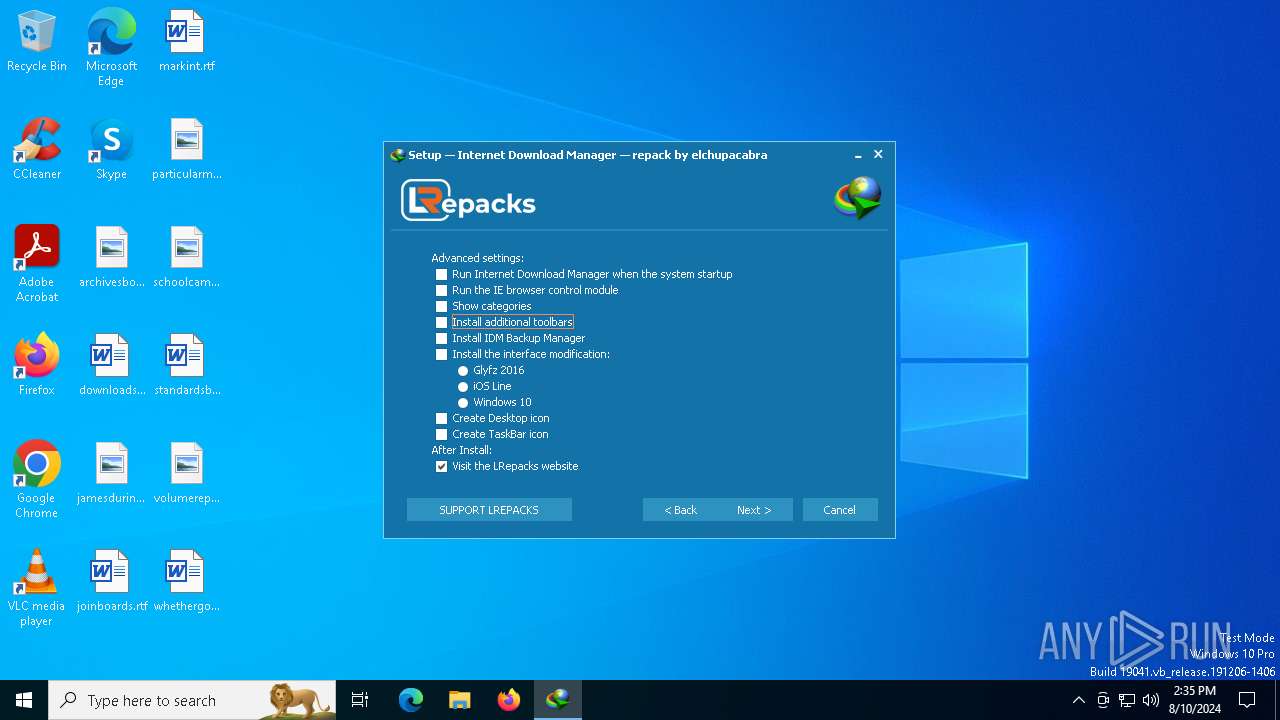This screenshot has height=720, width=1280.
Task: Open the Recycle Bin desktop icon
Action: (x=37, y=42)
